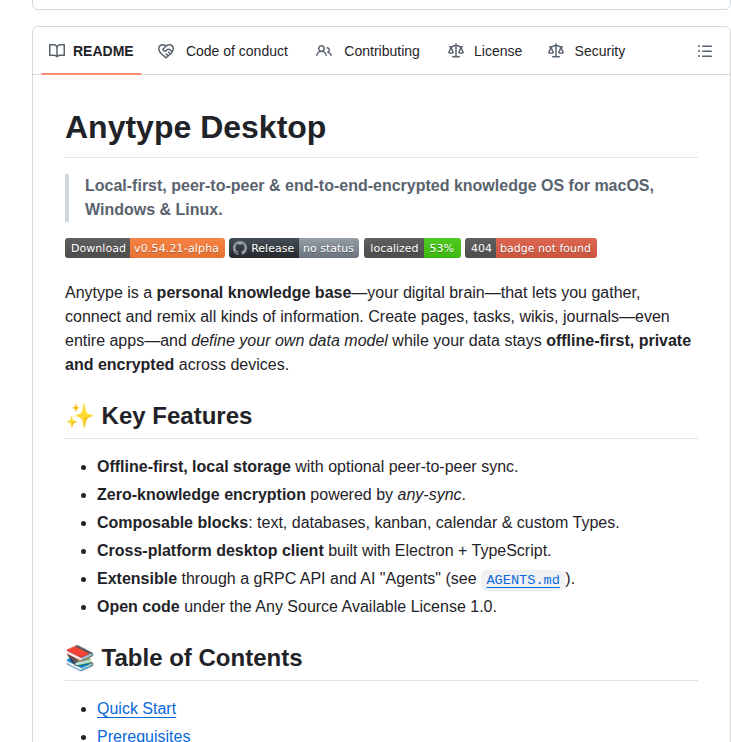Viewport: 731px width, 742px height.
Task: Open the AGENTS.md link
Action: point(523,580)
